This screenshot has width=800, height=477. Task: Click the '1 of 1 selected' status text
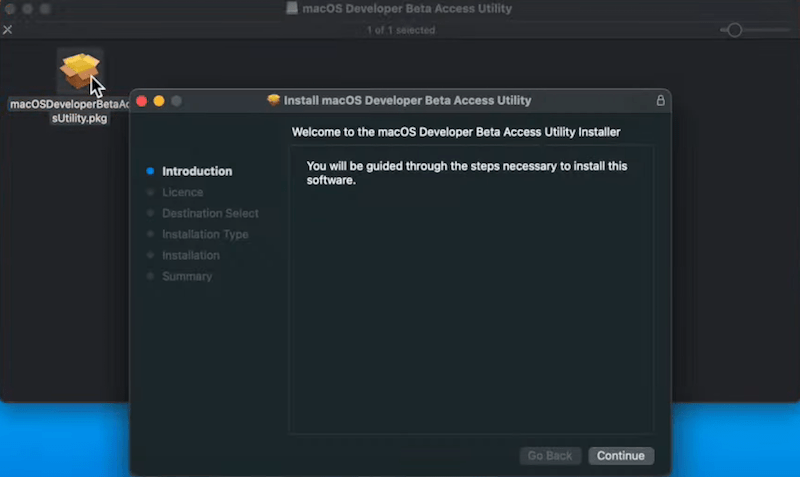[401, 30]
